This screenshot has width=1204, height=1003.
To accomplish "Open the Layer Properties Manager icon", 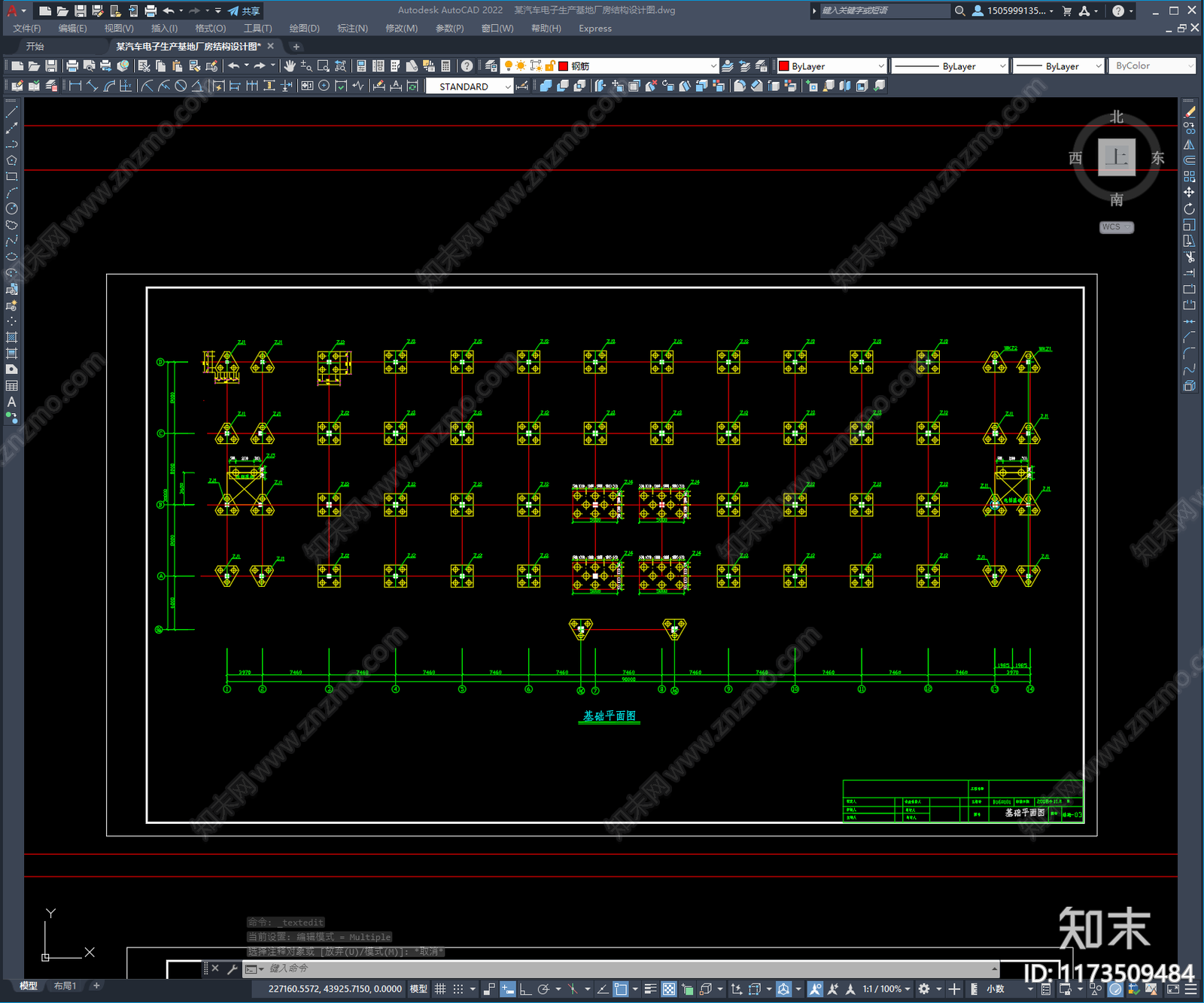I will (x=491, y=66).
